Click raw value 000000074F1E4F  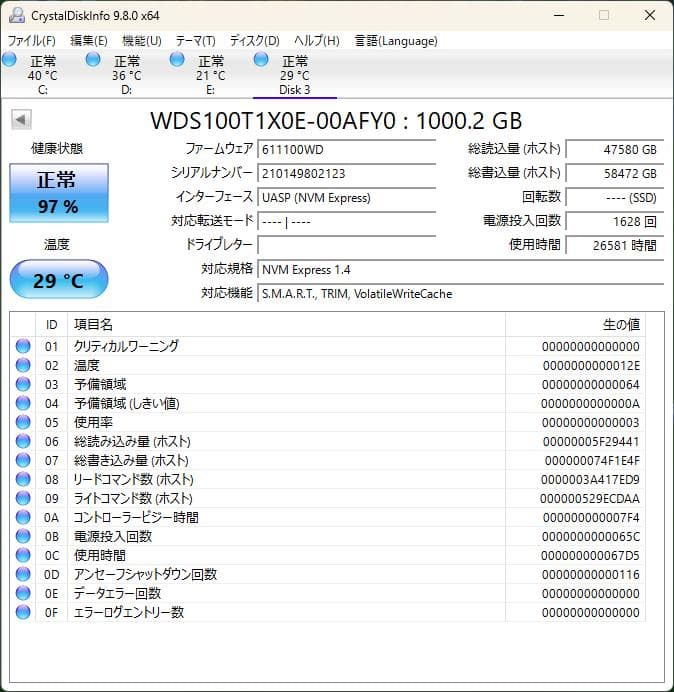coord(592,461)
